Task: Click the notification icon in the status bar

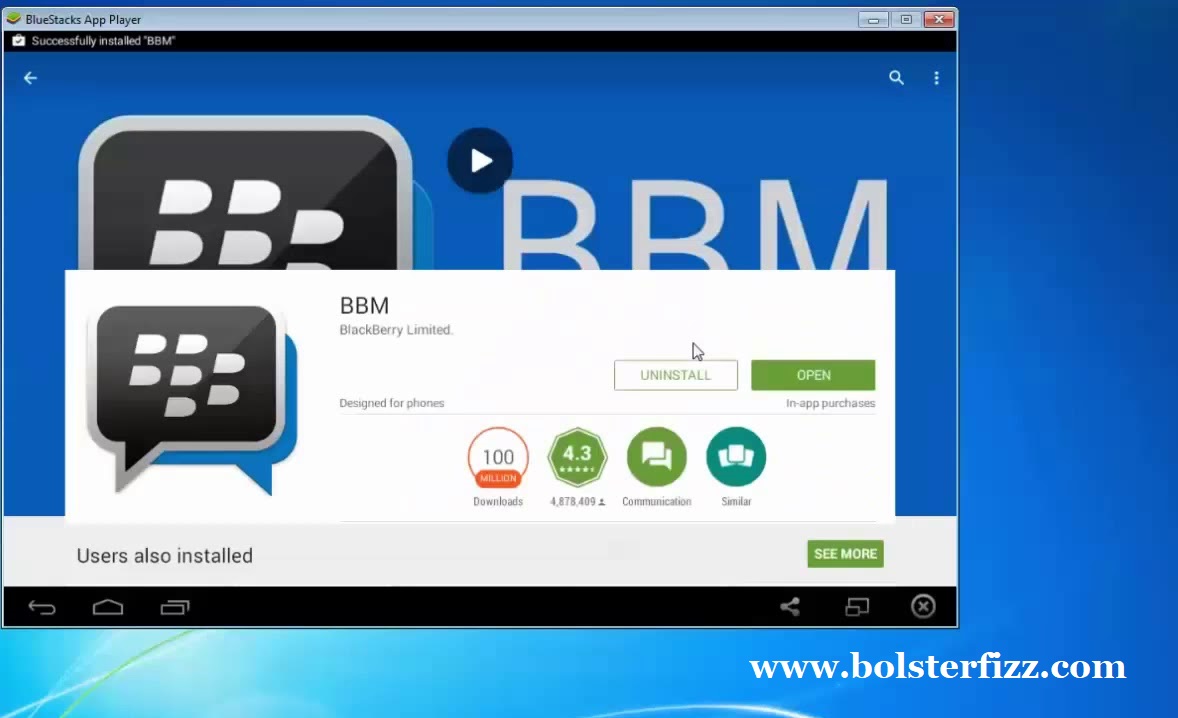Action: point(19,41)
